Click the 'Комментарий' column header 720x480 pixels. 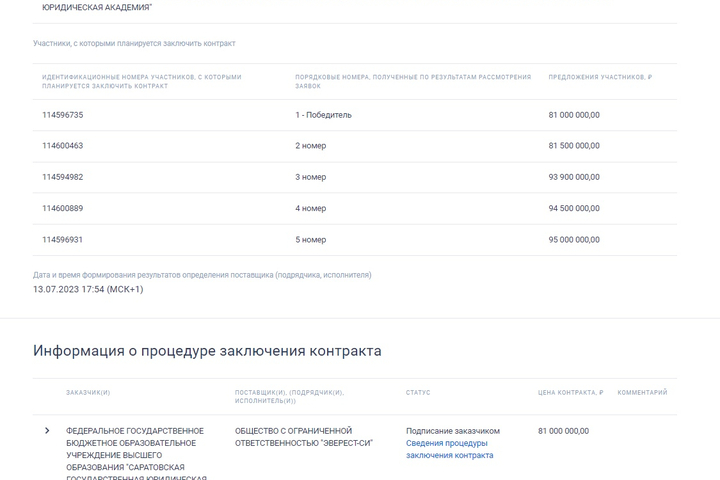[x=642, y=393]
